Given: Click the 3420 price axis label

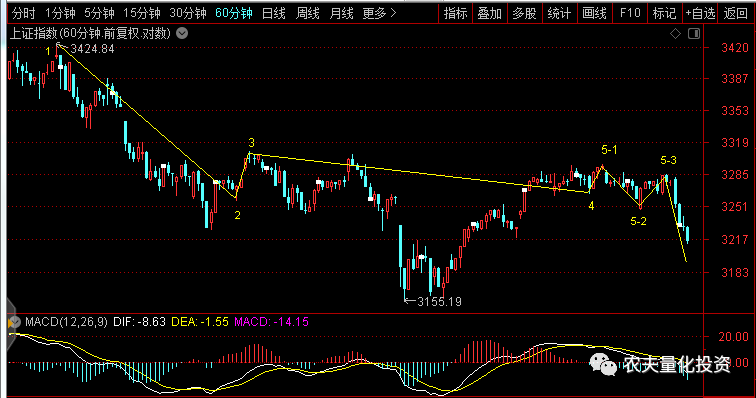Looking at the screenshot, I should click(x=735, y=47).
